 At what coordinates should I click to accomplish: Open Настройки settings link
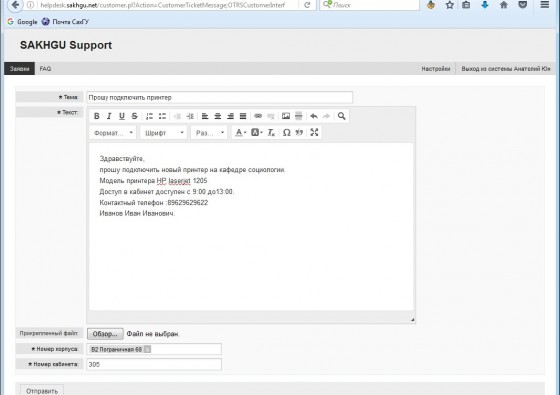(x=436, y=69)
